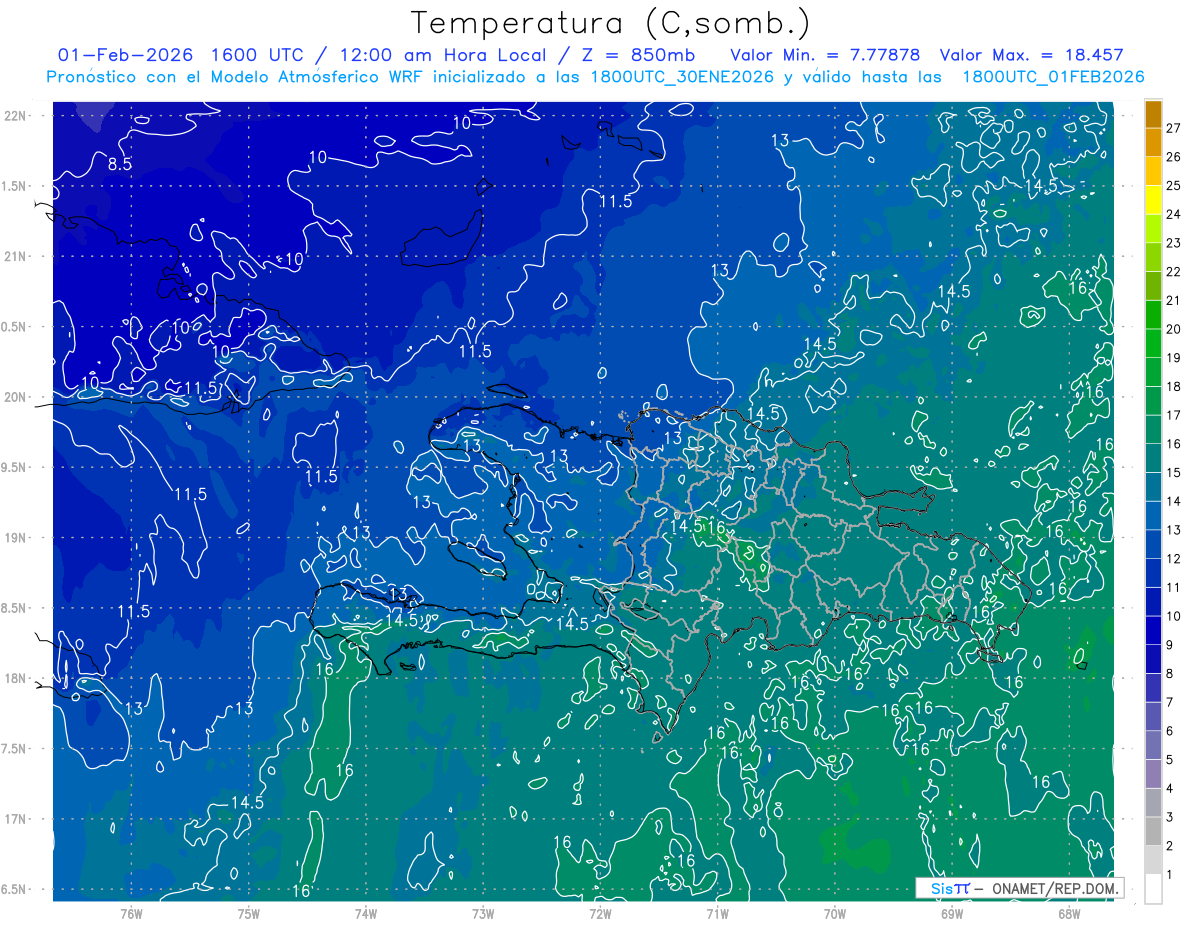Viewport: 1200px width, 927px height.
Task: Click the 68W longitude axis label
Action: 1069,913
